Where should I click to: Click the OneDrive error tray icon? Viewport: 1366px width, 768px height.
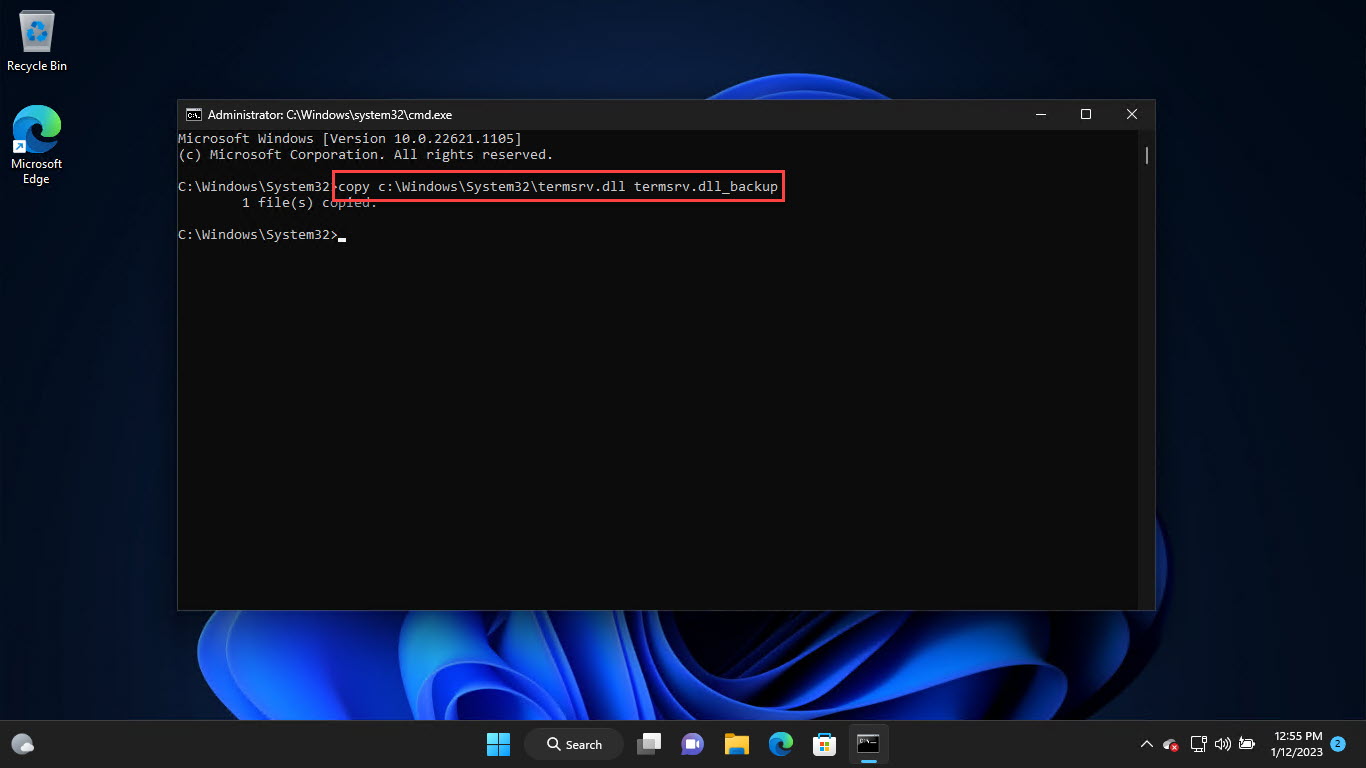(x=1171, y=744)
